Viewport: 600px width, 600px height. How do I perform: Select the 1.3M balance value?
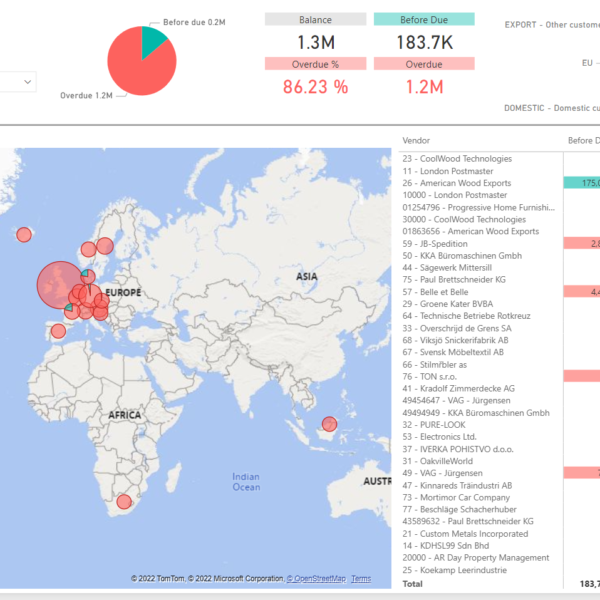pyautogui.click(x=316, y=42)
